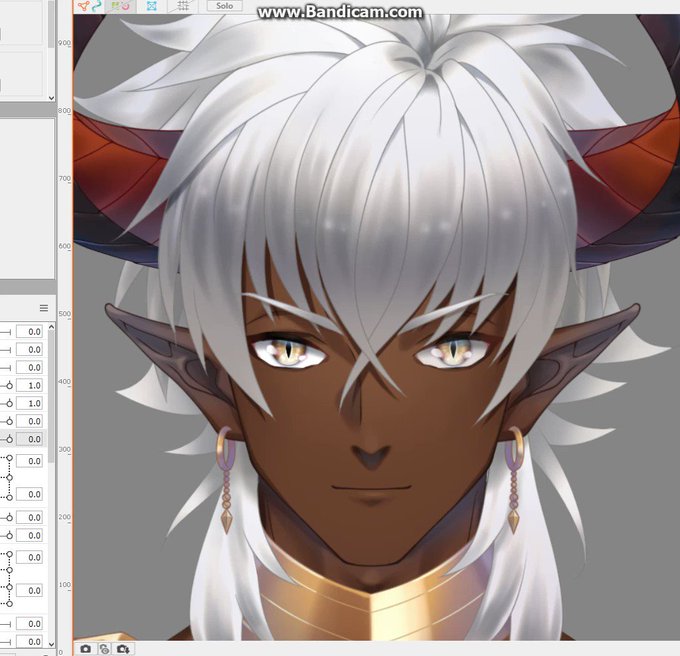Click the blue bounding box focus icon
Screen dimensions: 680x656
pos(152,6)
